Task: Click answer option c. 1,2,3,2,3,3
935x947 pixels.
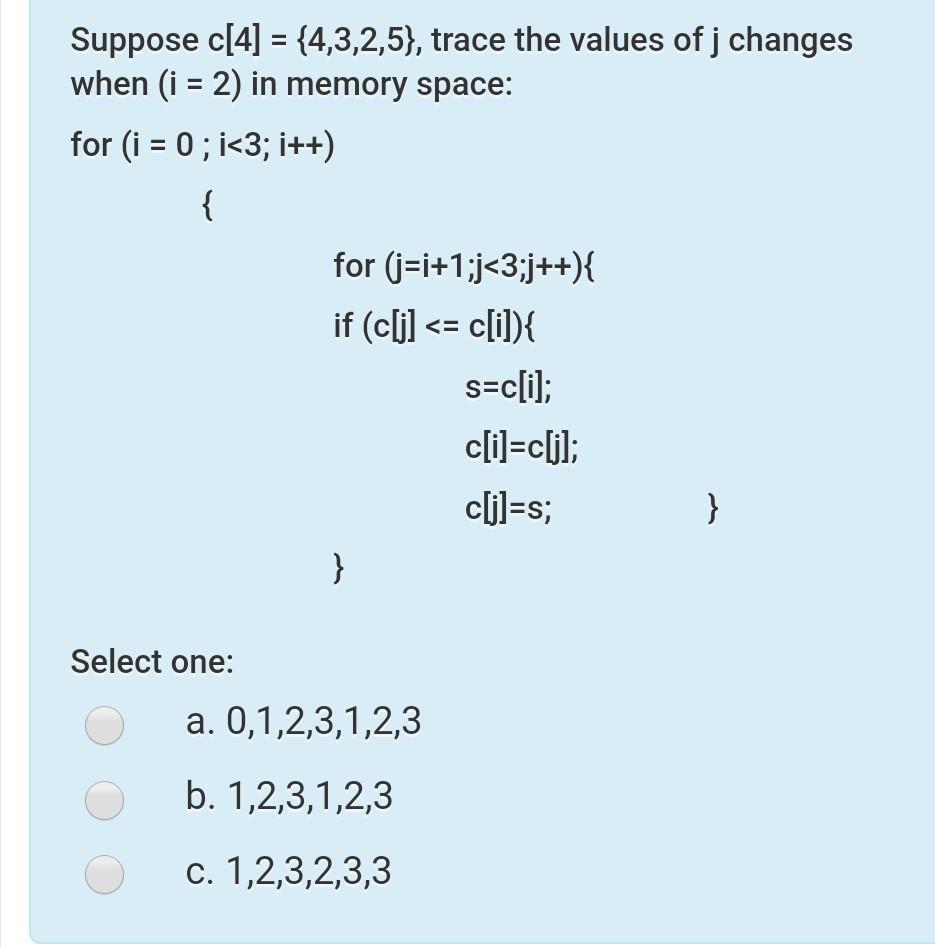Action: point(290,871)
